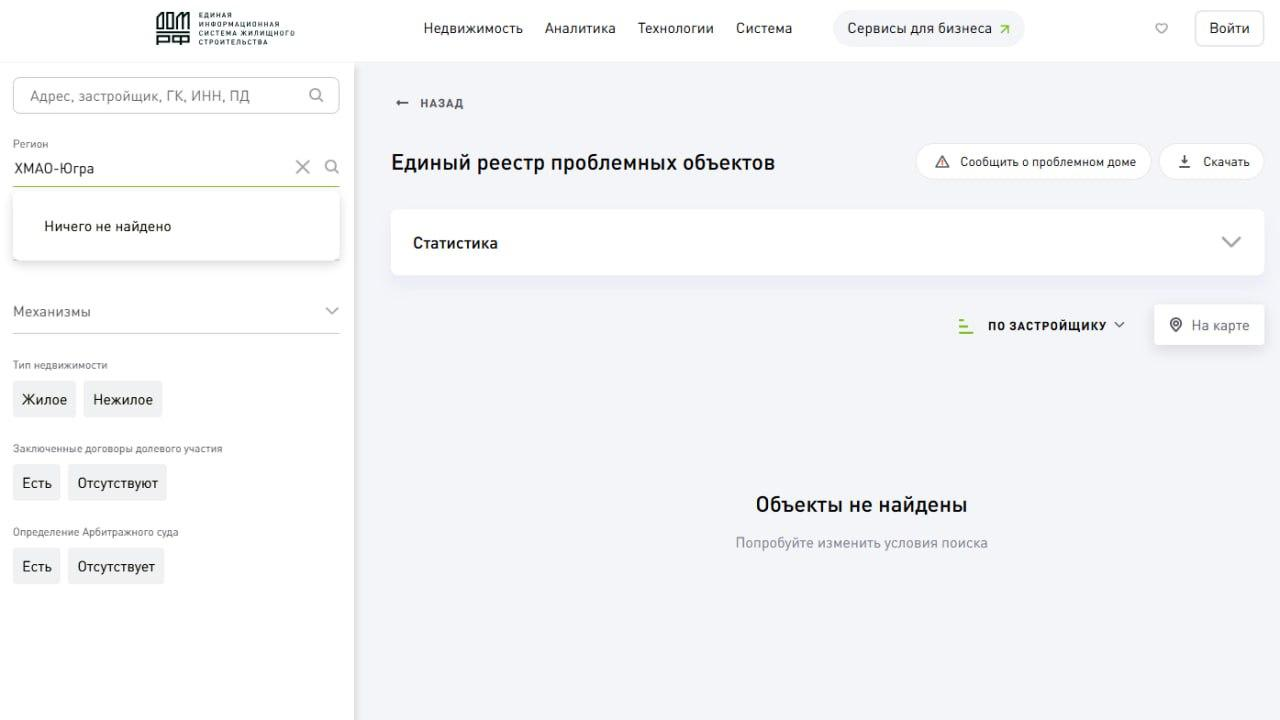The width and height of the screenshot is (1280, 720).
Task: Click the sort lines icon by застройщику
Action: [x=965, y=325]
